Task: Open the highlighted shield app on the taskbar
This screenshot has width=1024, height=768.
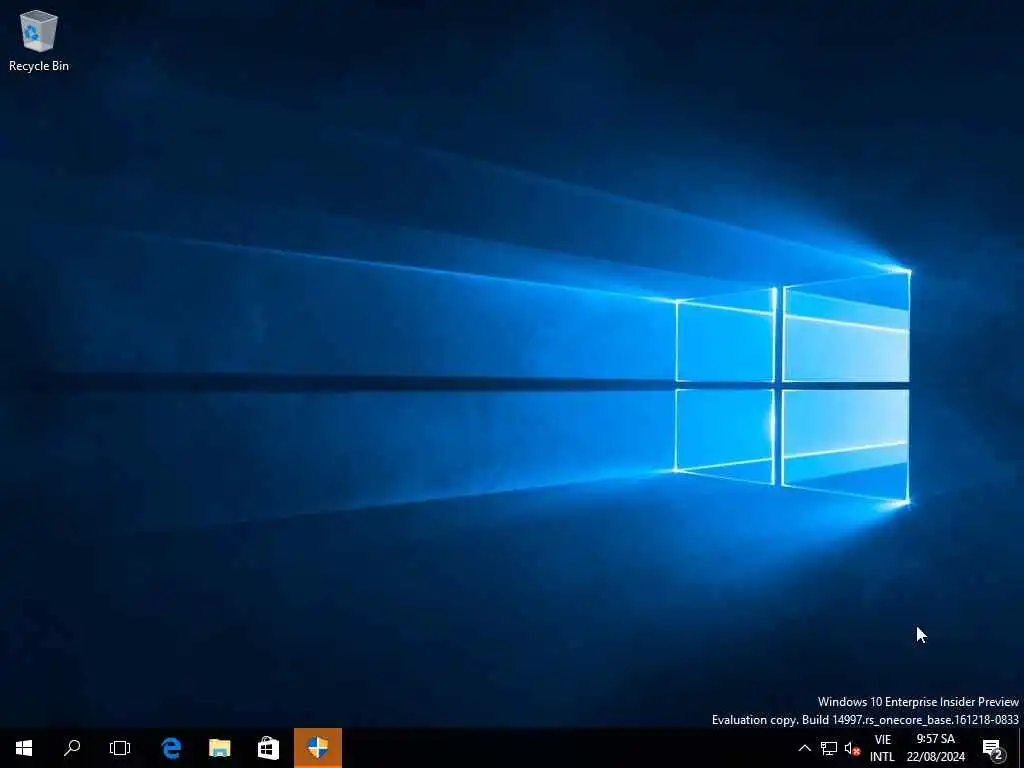Action: tap(318, 748)
